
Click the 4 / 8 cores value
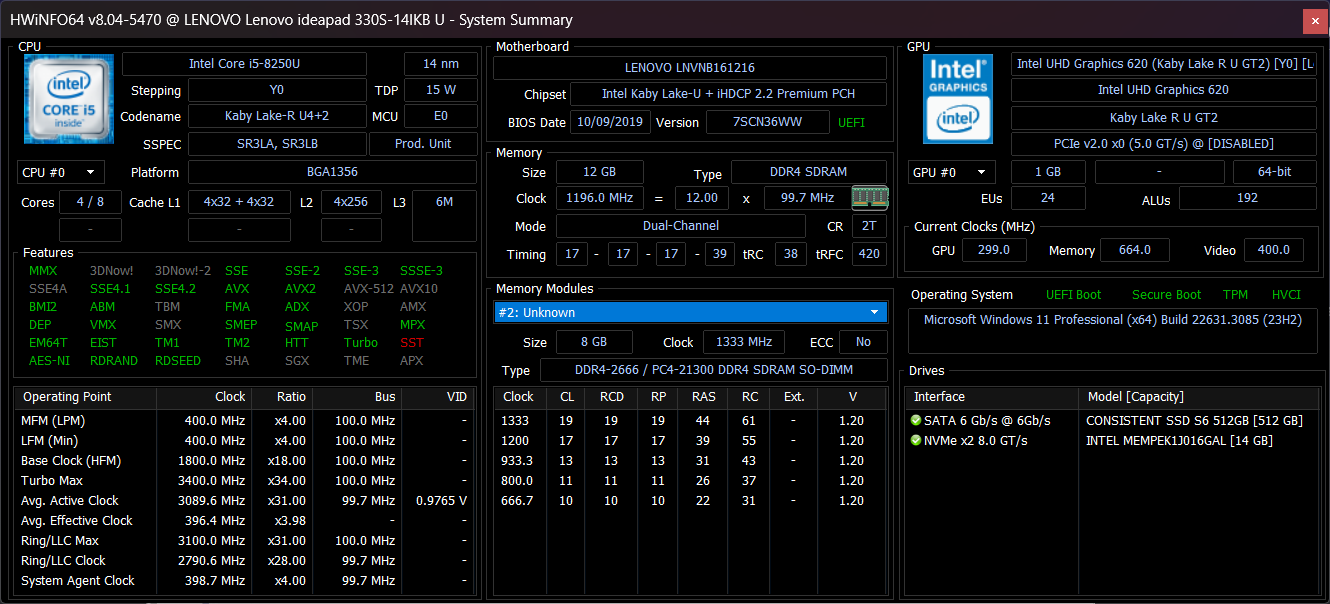(90, 202)
